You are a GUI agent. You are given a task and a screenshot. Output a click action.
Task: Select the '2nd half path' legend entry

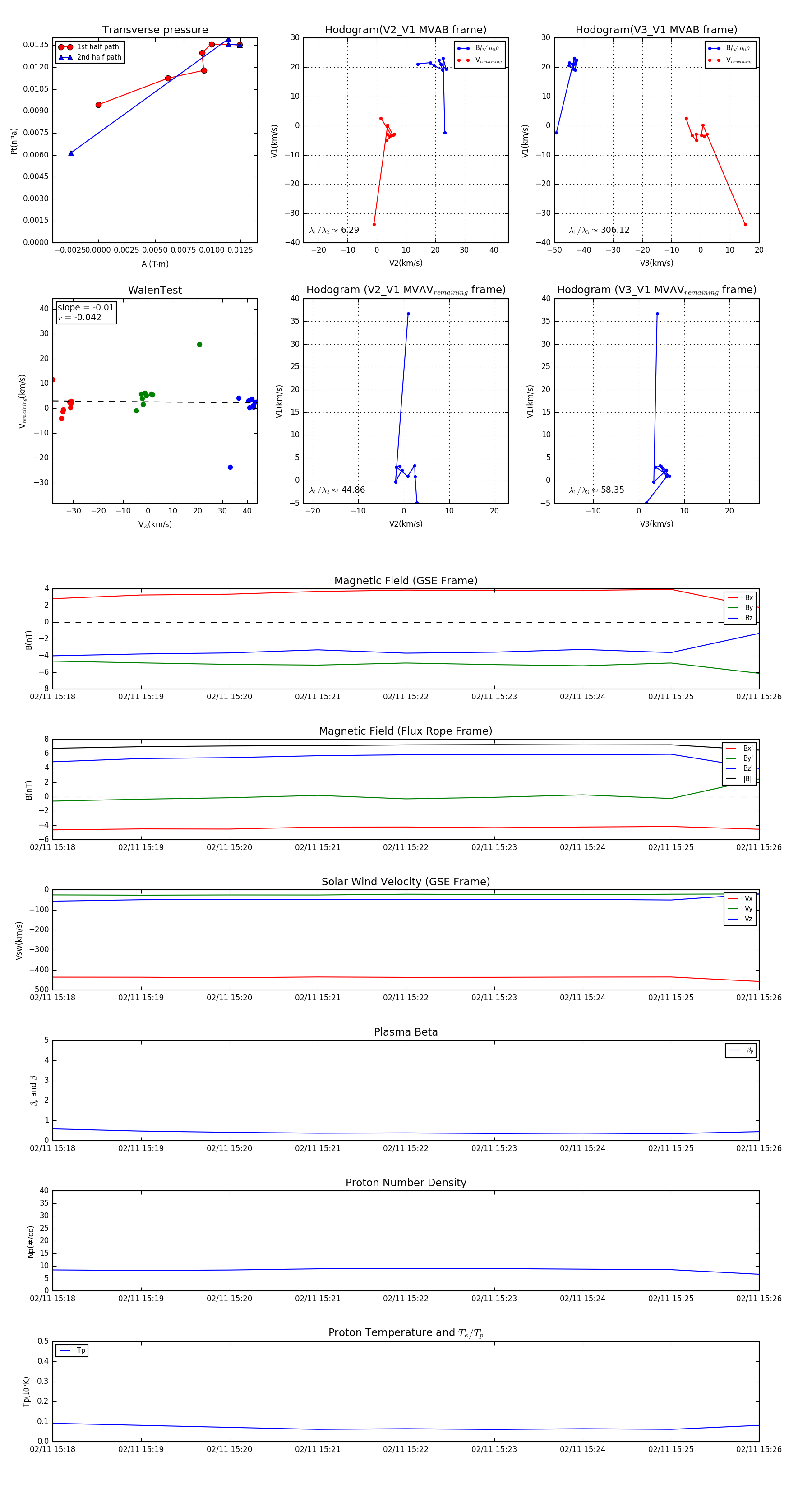pyautogui.click(x=90, y=57)
